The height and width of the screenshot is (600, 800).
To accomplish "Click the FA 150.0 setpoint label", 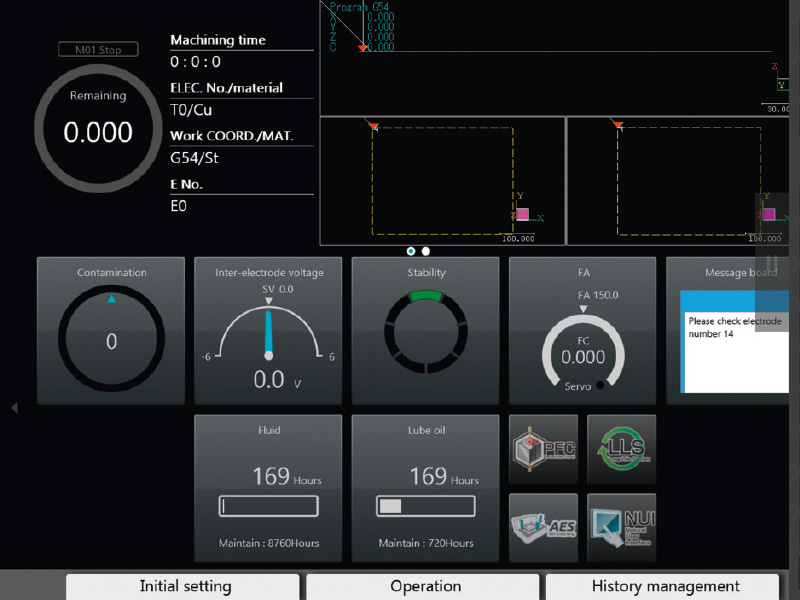I will 598,295.
